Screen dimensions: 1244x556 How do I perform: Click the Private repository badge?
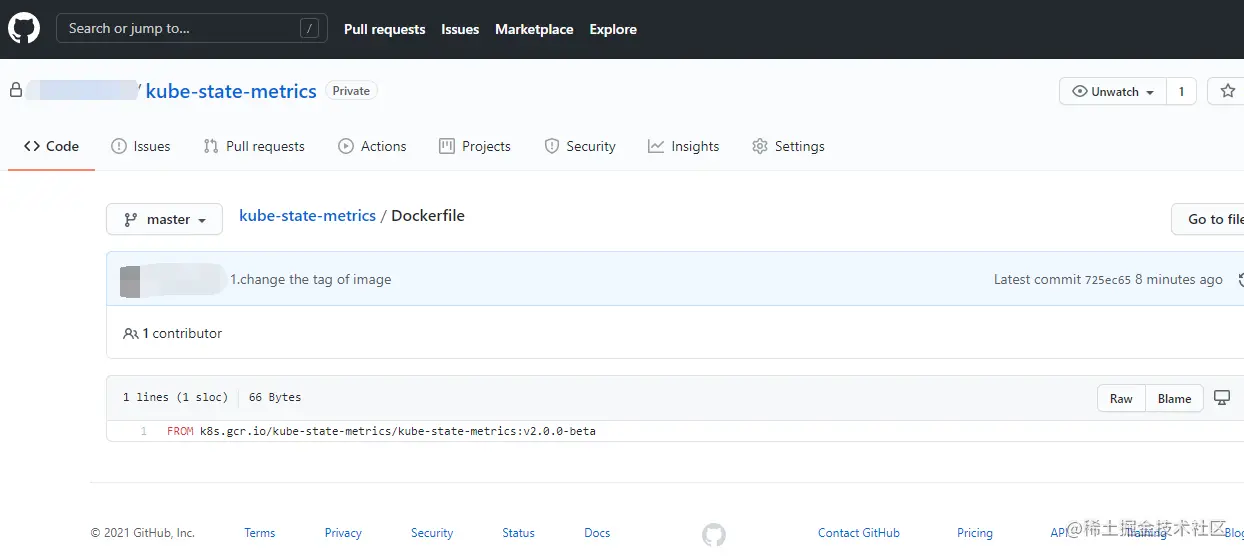[351, 91]
